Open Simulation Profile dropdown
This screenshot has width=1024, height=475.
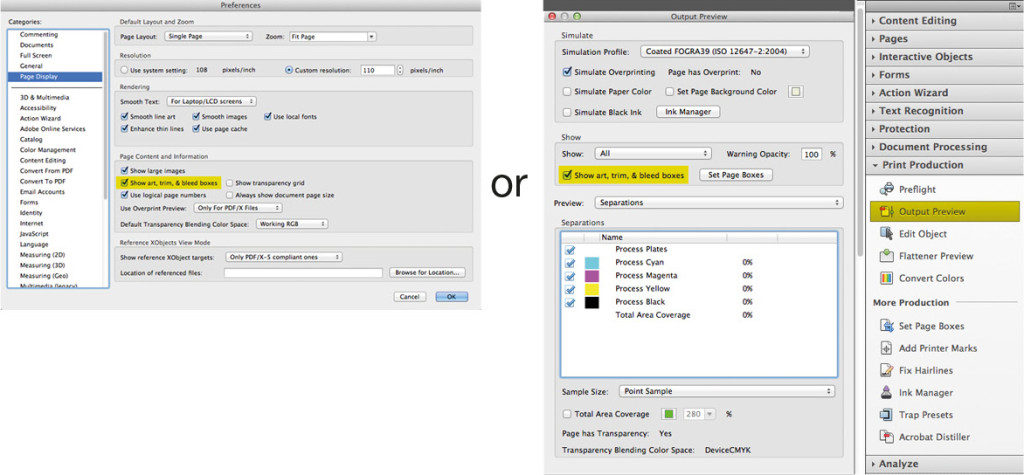[724, 51]
